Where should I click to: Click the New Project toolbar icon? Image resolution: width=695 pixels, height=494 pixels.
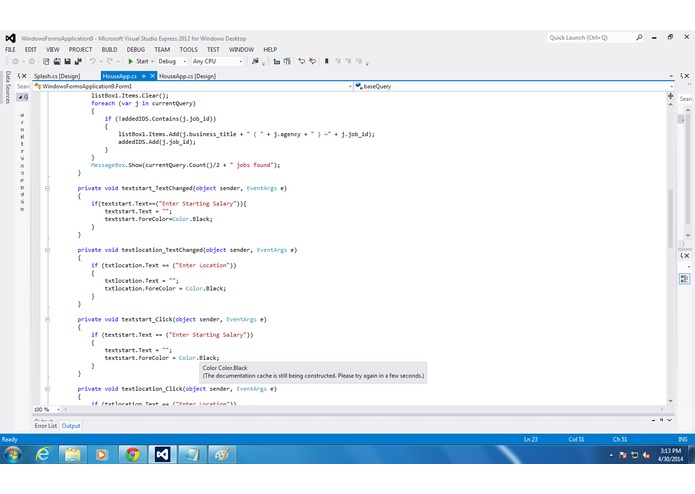pyautogui.click(x=46, y=62)
